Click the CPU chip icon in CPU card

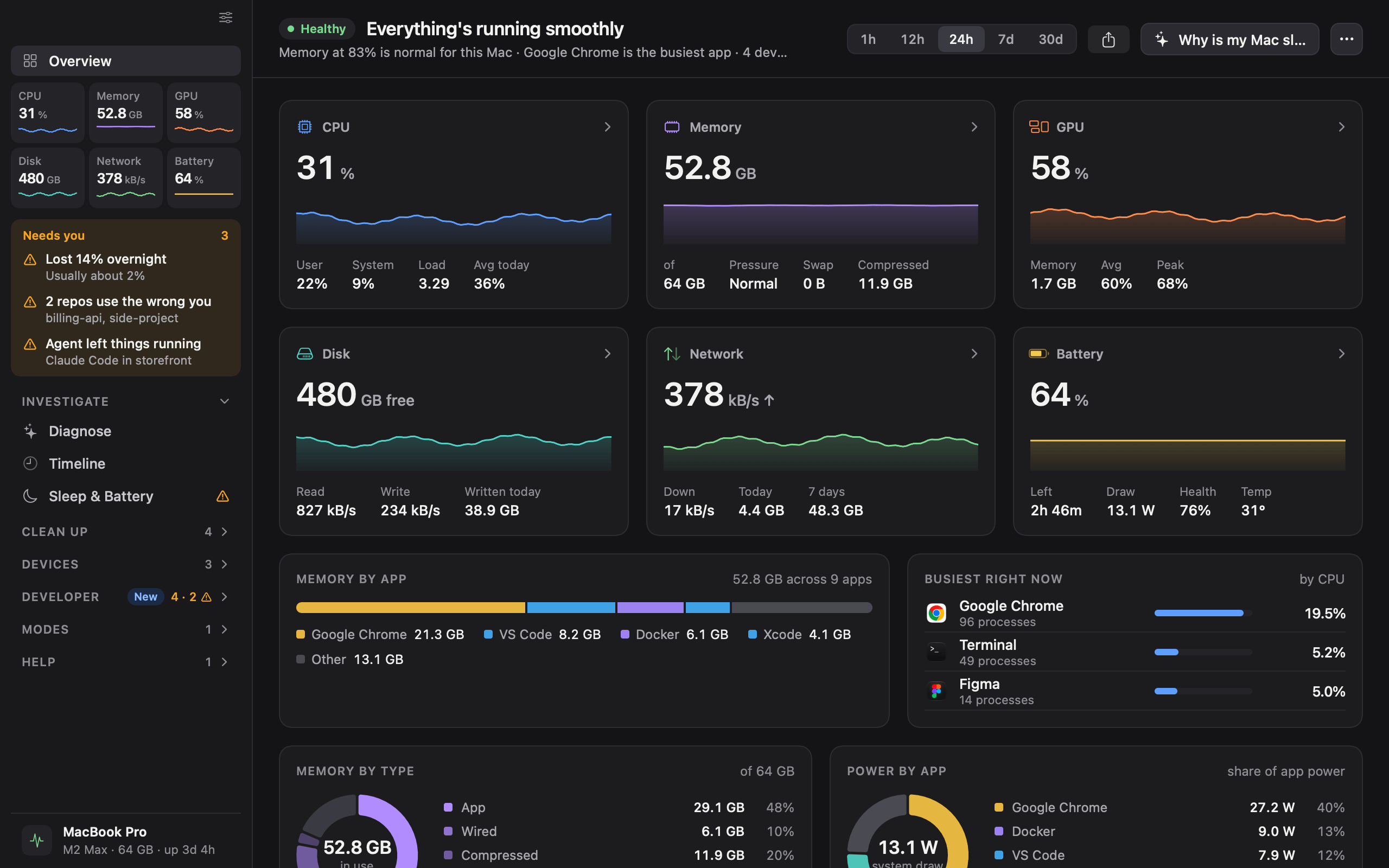click(x=305, y=127)
